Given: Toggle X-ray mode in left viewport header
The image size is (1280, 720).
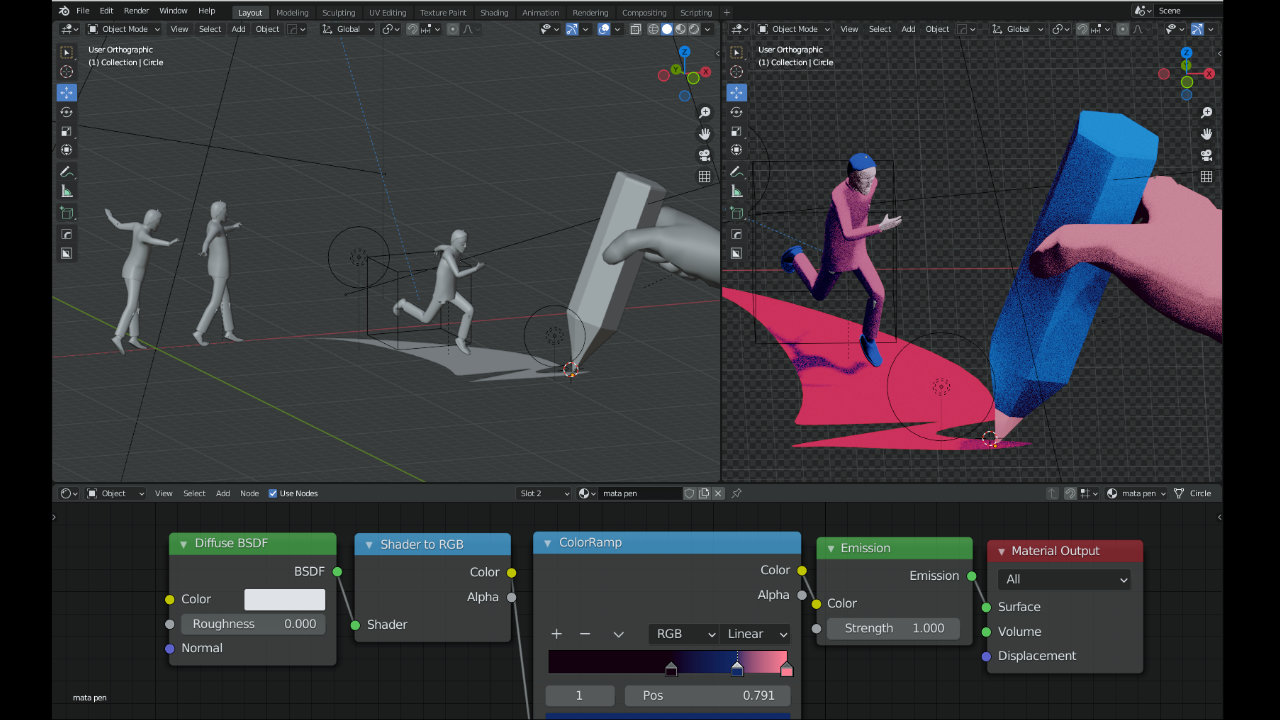Looking at the screenshot, I should pyautogui.click(x=636, y=29).
